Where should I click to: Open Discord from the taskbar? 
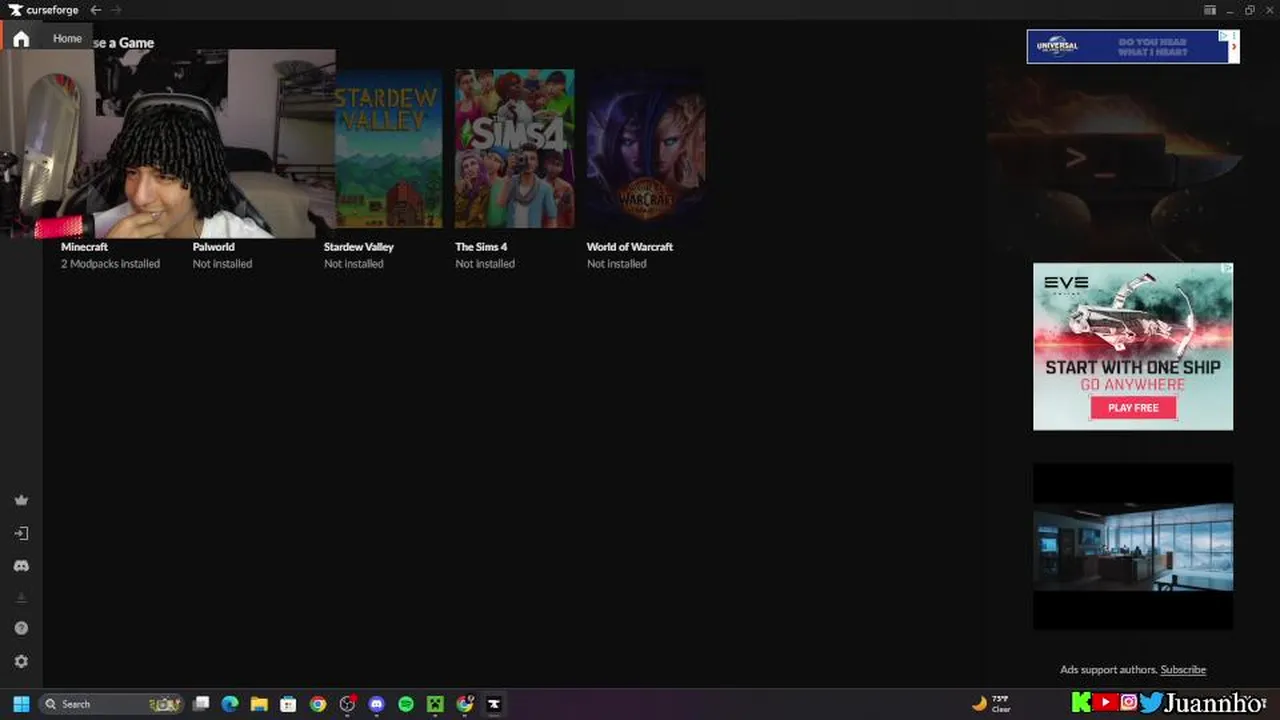point(376,704)
